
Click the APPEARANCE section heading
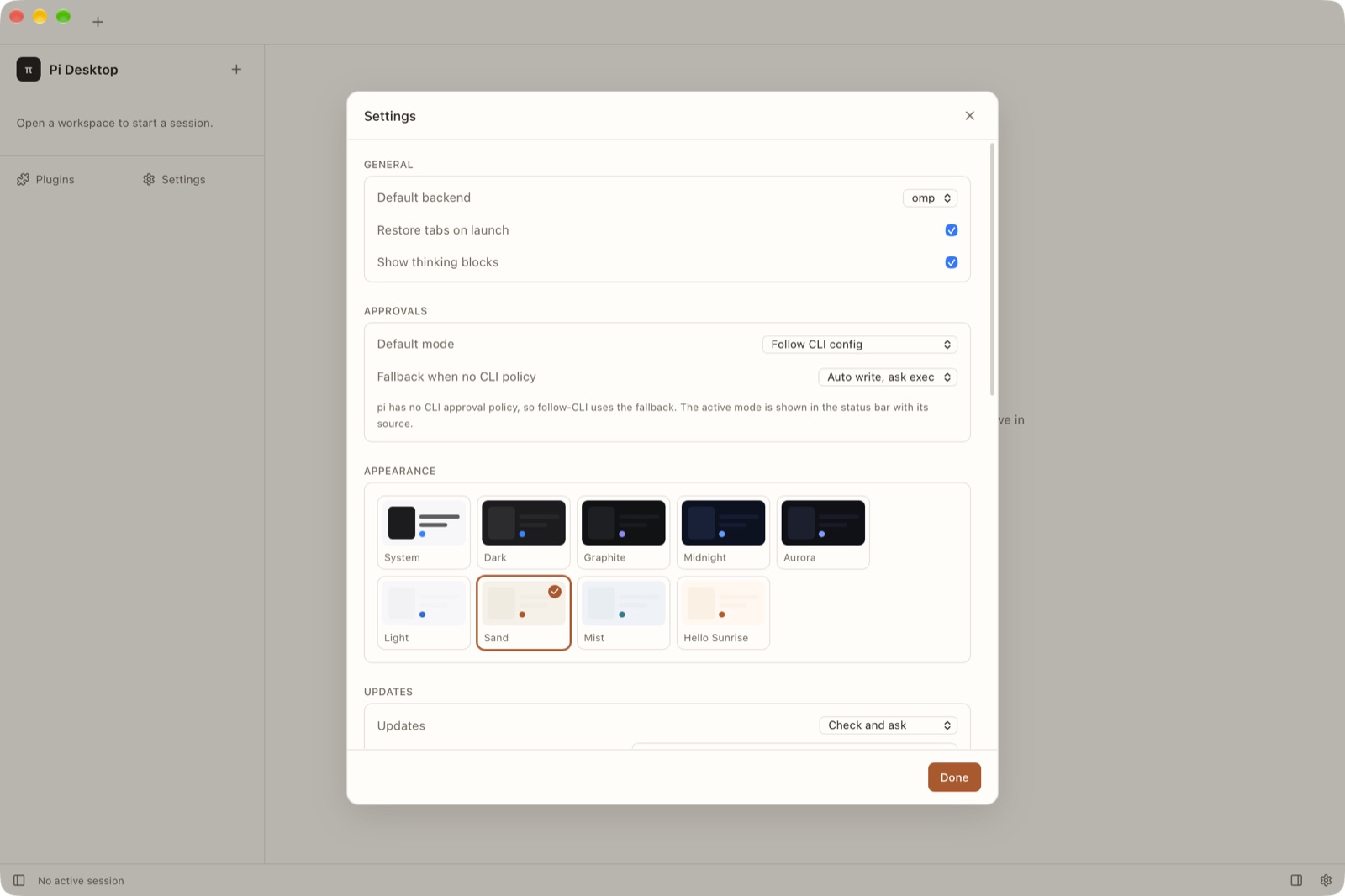tap(400, 471)
